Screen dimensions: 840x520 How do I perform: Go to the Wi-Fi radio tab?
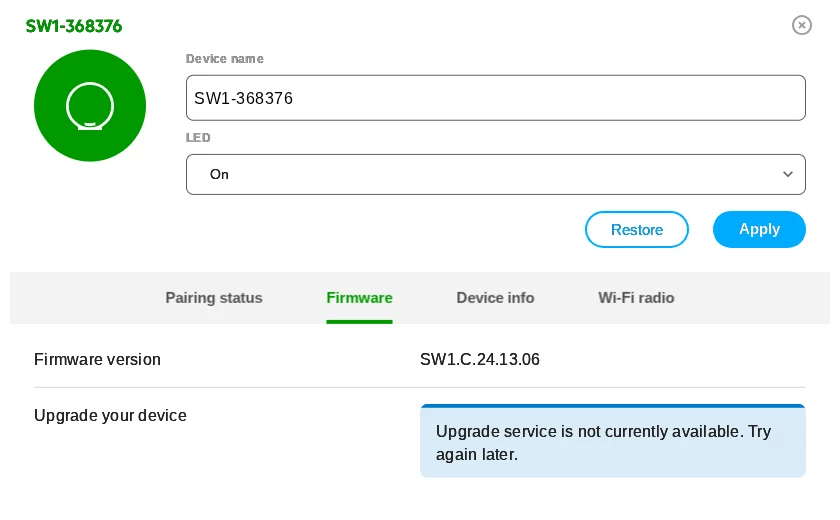636,298
